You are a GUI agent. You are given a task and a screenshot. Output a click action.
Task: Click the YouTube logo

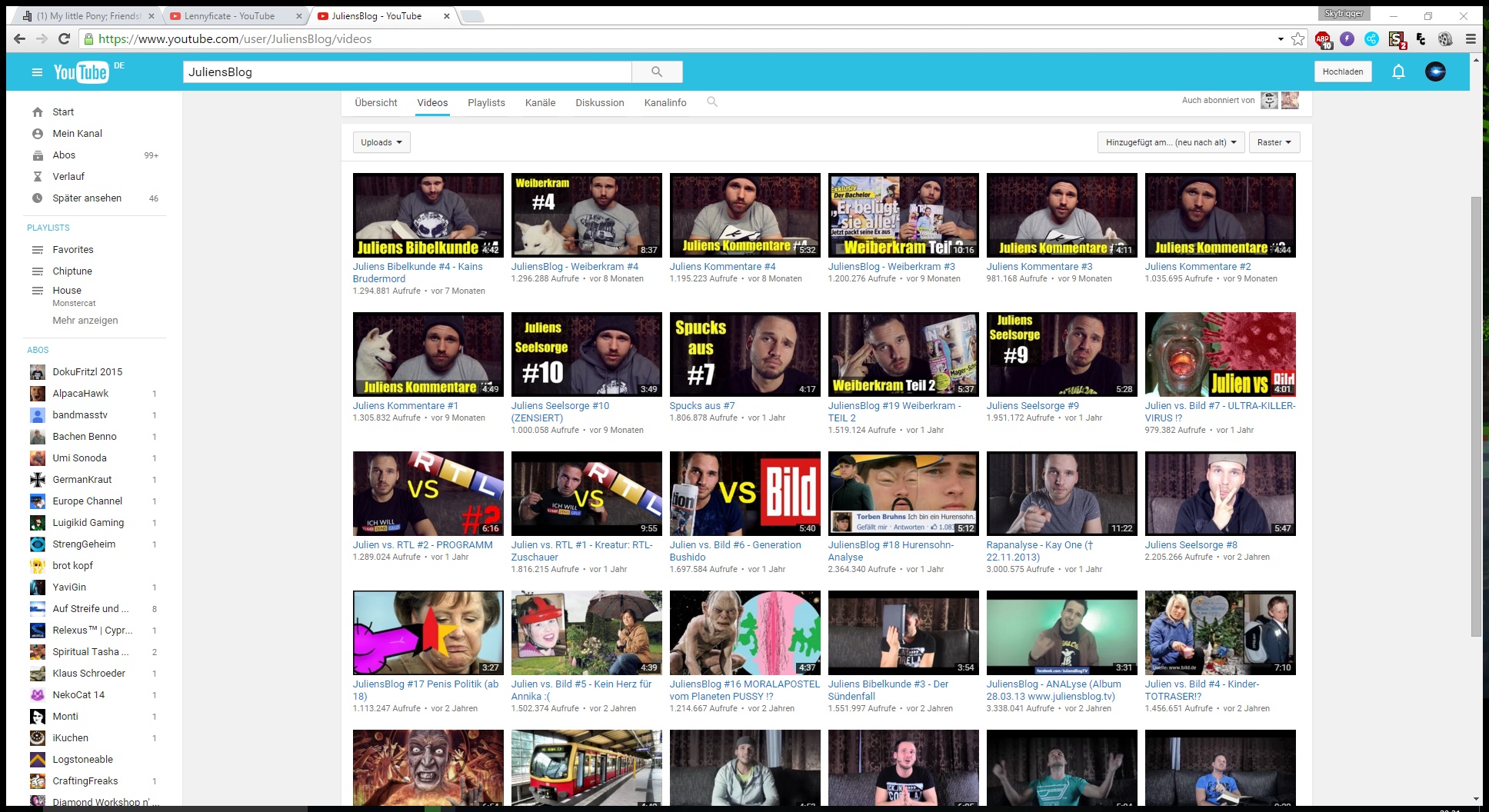tap(81, 72)
